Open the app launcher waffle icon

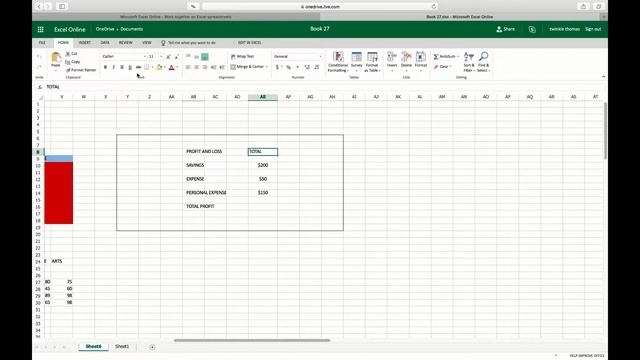point(40,29)
